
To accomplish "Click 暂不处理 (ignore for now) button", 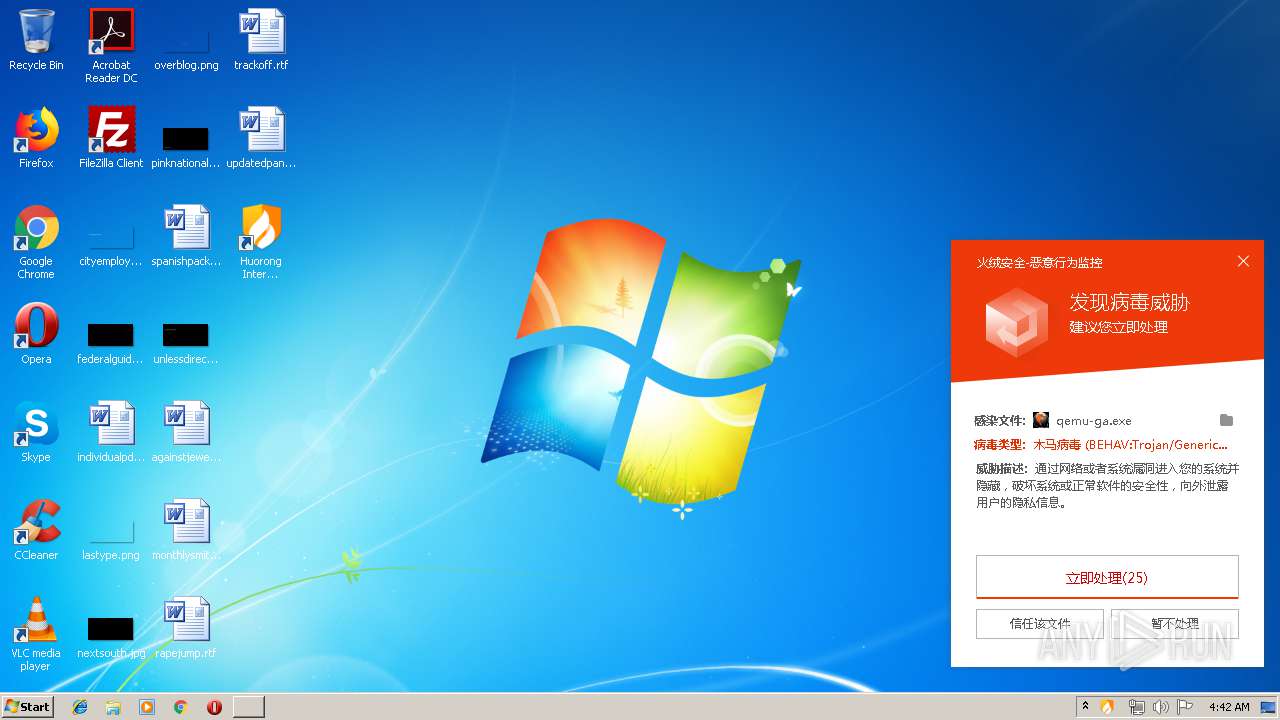I will click(1175, 624).
